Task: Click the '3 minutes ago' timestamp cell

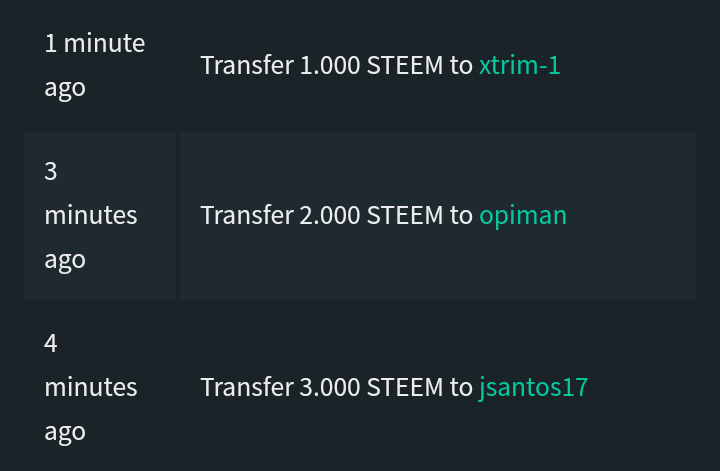Action: pos(99,215)
